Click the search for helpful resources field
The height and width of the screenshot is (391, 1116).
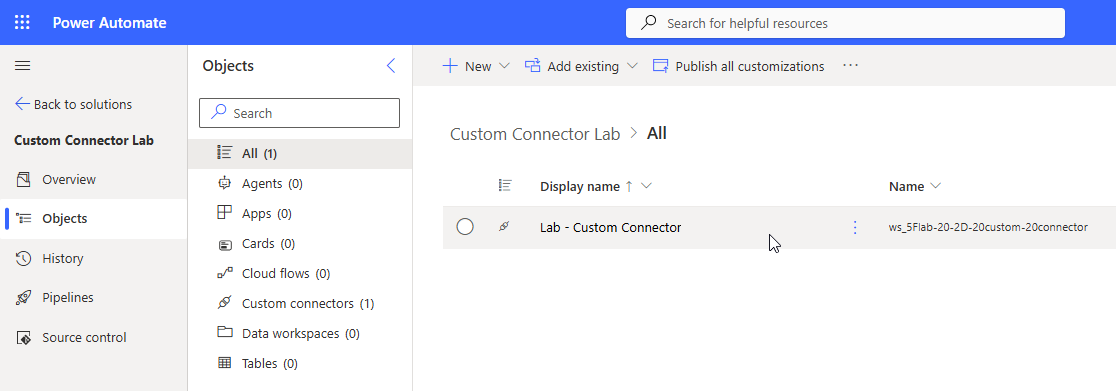tap(845, 23)
